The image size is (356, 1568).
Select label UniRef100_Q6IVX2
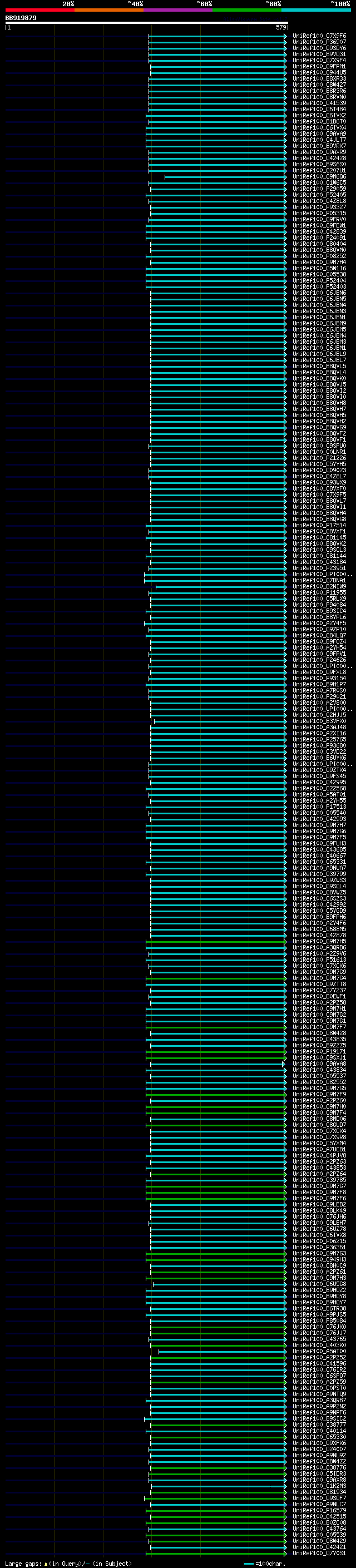tap(319, 115)
